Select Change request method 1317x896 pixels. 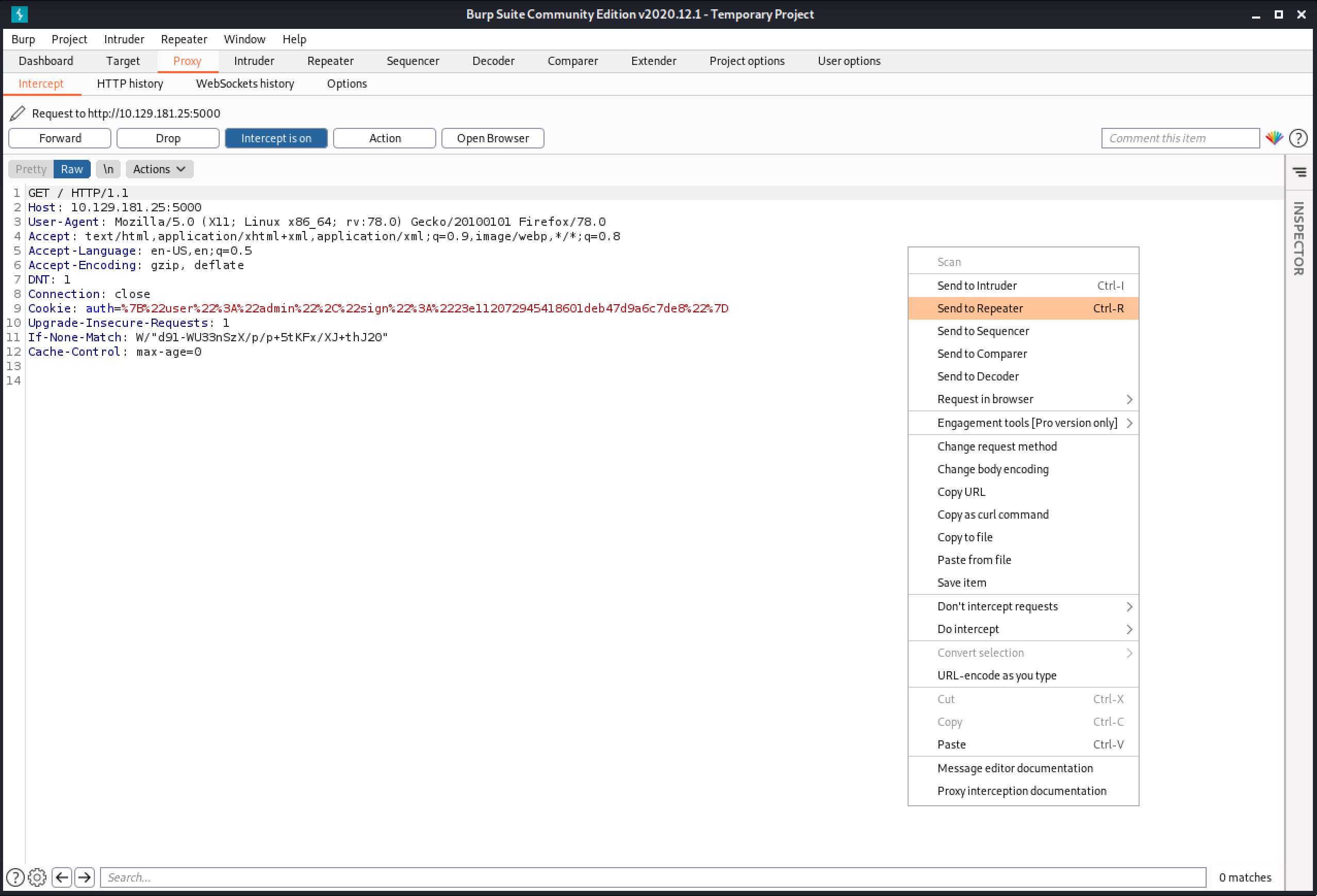1023,446
